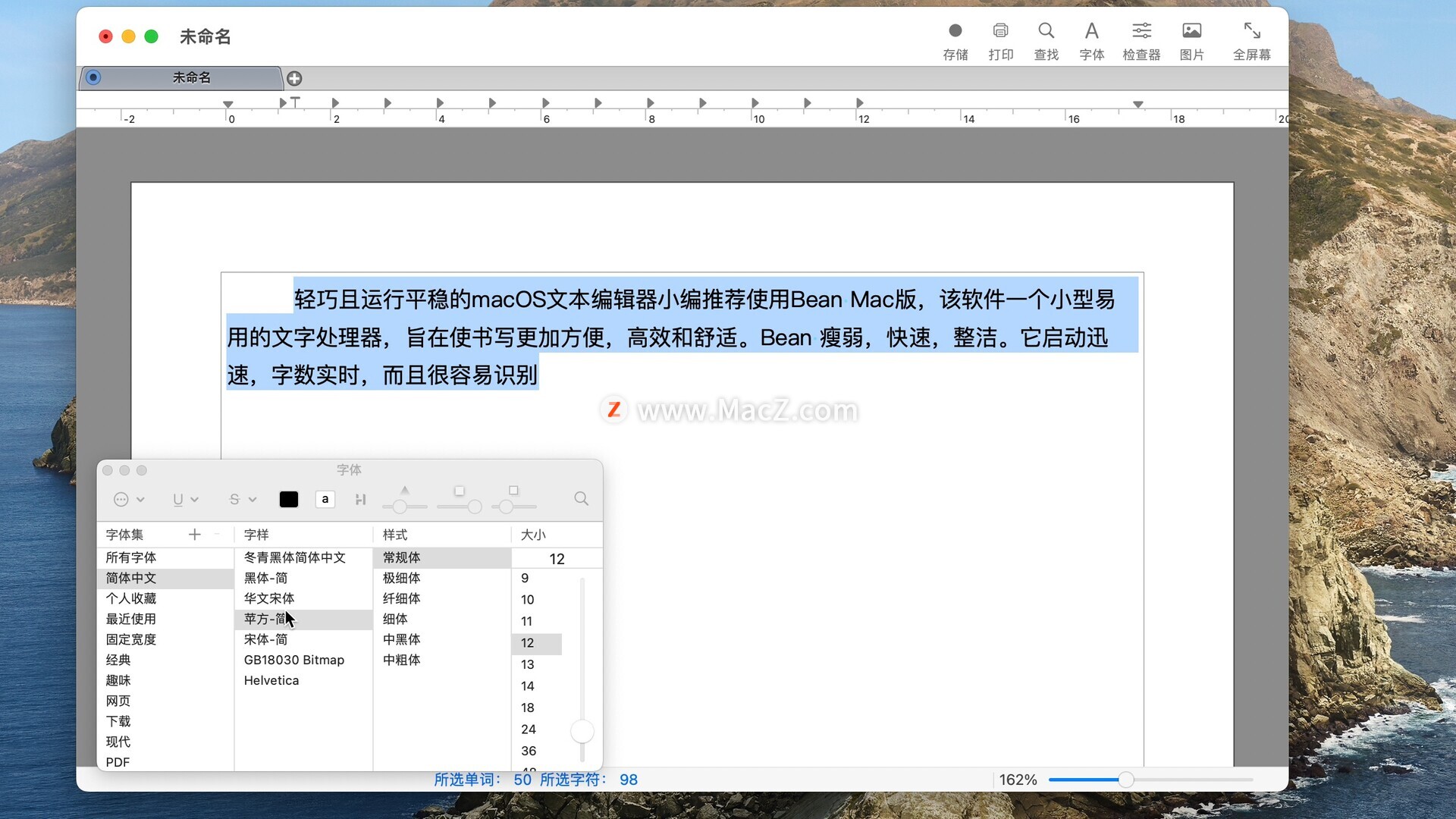
Task: Click the 存储 save icon in toolbar
Action: pos(955,31)
